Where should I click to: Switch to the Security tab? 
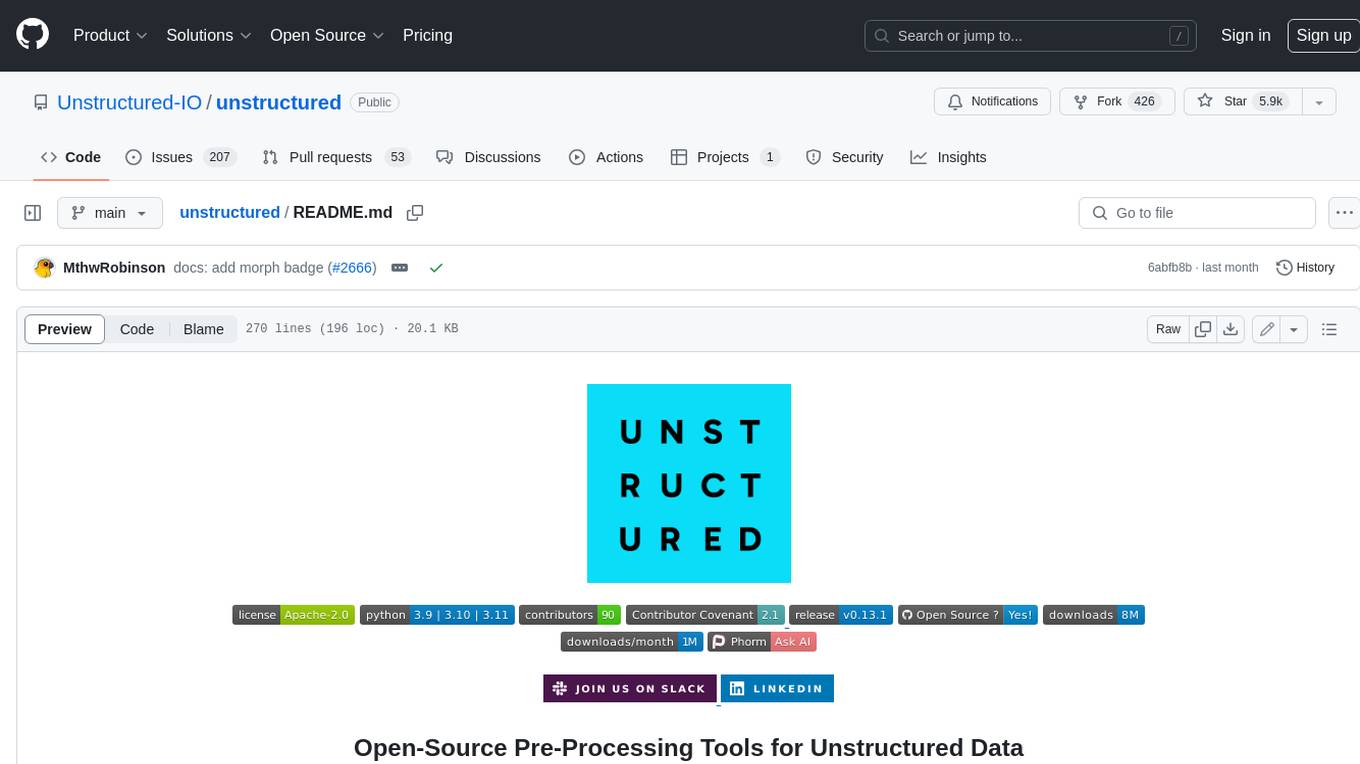[845, 157]
